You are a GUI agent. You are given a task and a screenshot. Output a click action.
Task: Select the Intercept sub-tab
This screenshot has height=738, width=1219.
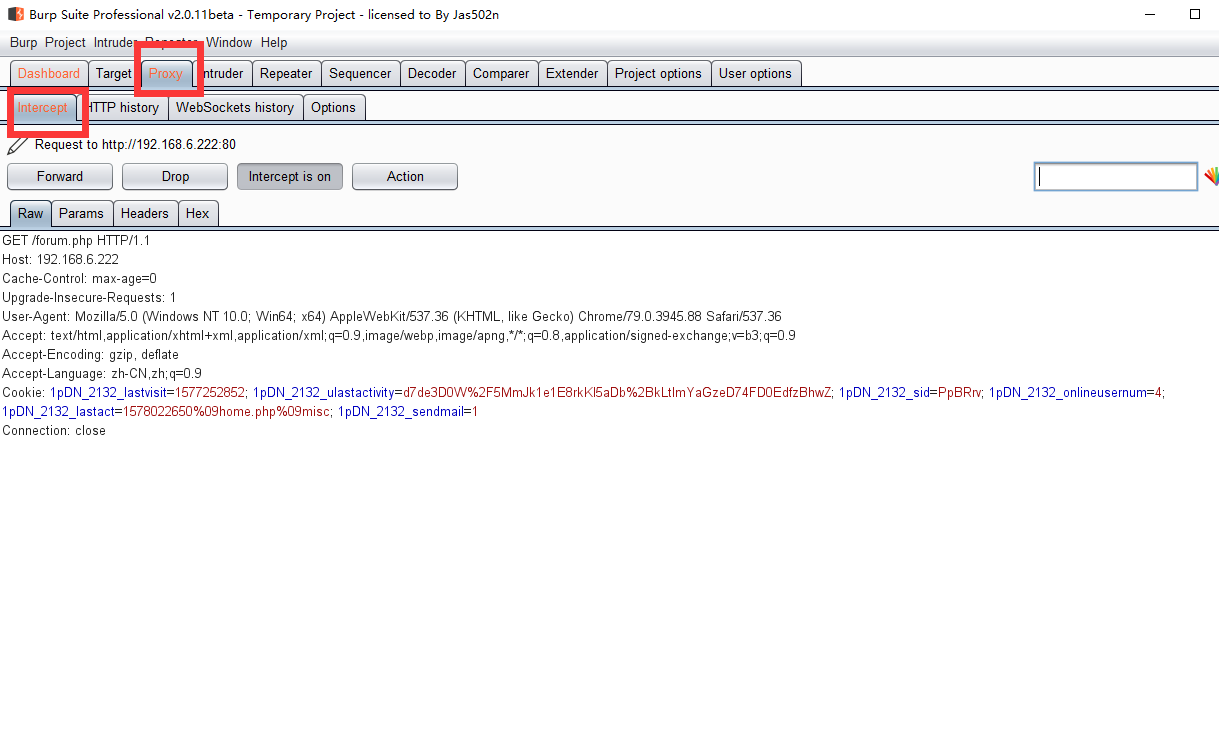[42, 108]
